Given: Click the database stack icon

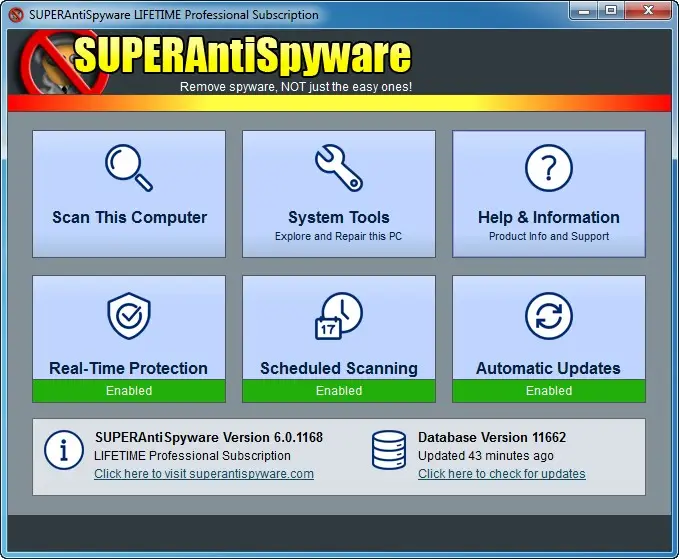Looking at the screenshot, I should tap(389, 450).
